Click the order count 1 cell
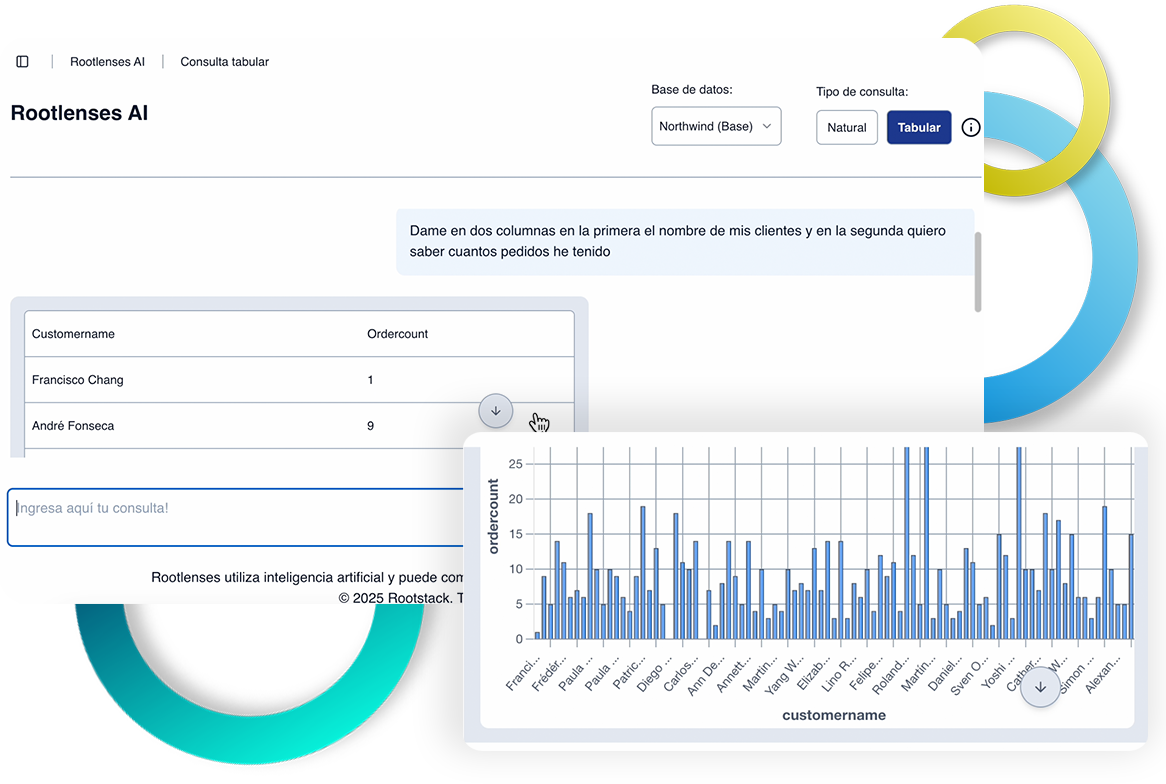 (370, 380)
